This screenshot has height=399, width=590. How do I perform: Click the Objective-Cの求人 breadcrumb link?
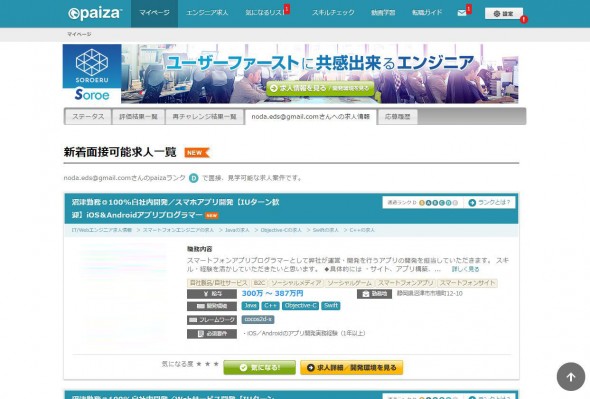pos(281,230)
